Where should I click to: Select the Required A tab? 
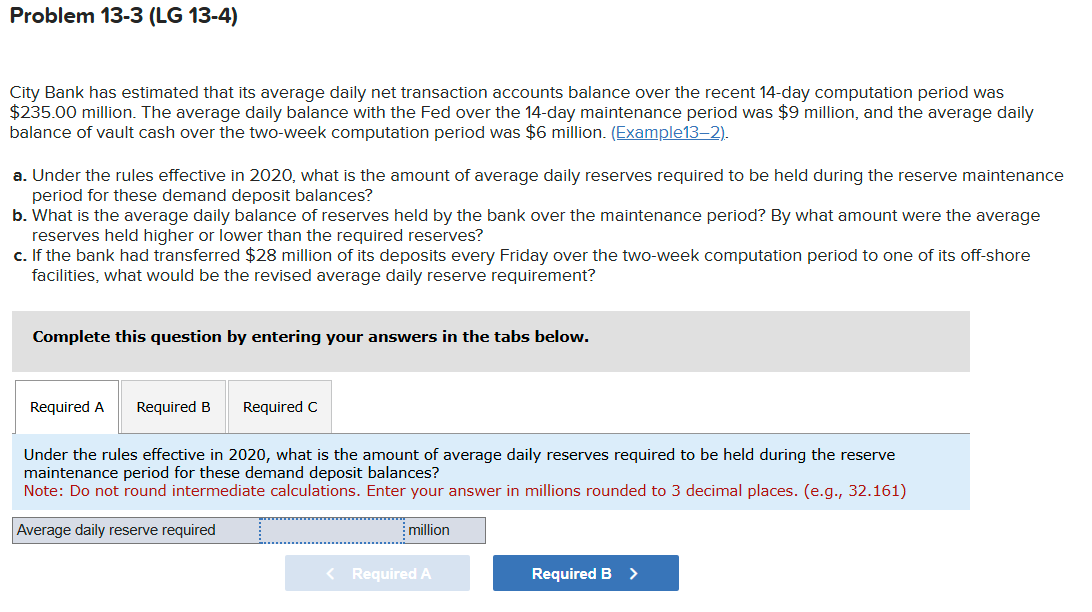tap(66, 406)
